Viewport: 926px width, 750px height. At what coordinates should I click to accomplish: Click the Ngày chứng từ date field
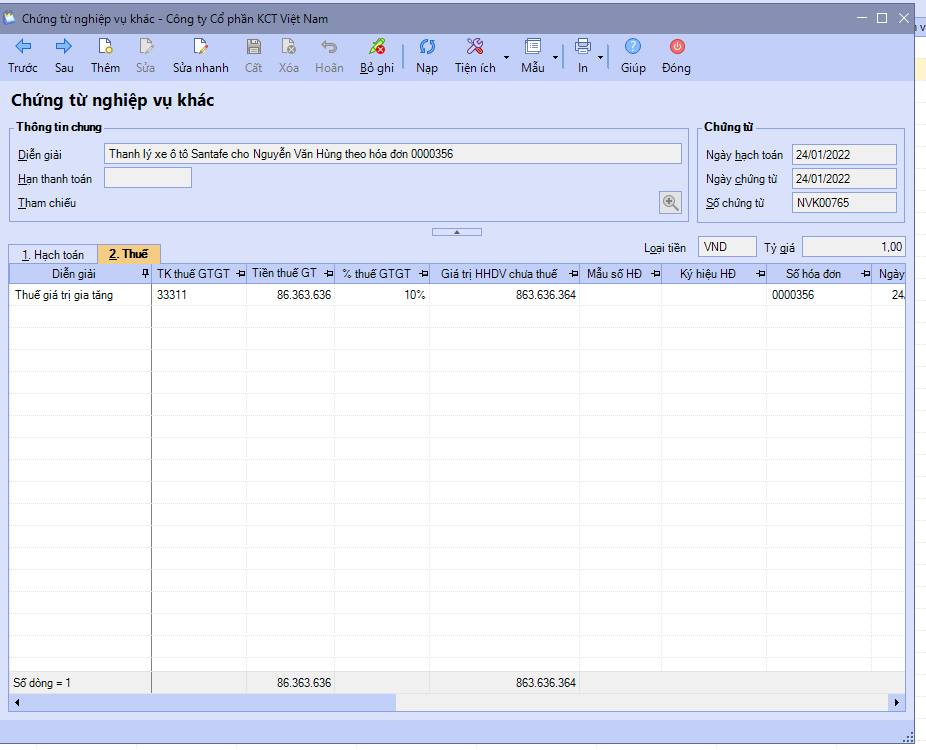844,179
